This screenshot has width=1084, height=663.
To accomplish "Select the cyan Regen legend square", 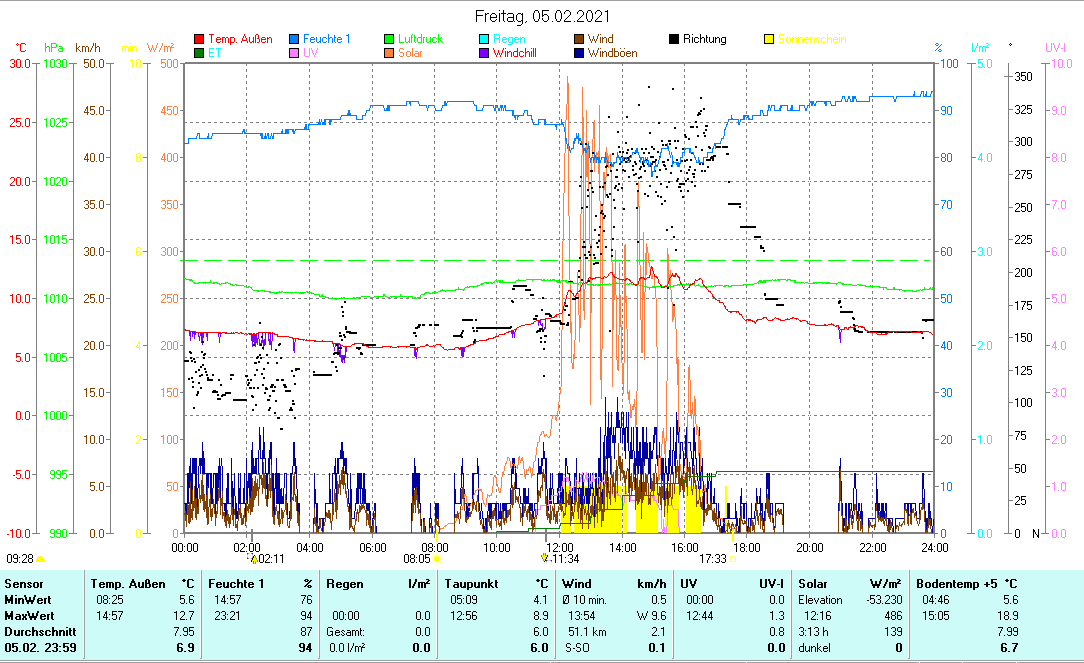I will (x=486, y=40).
